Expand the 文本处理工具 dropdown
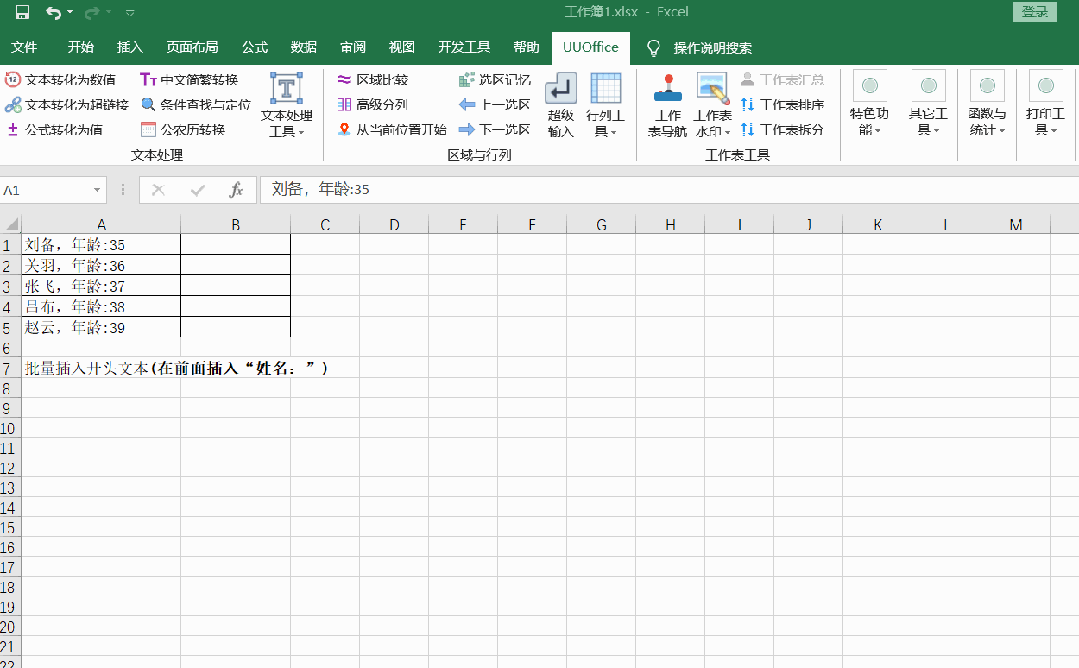1079x668 pixels. [286, 105]
